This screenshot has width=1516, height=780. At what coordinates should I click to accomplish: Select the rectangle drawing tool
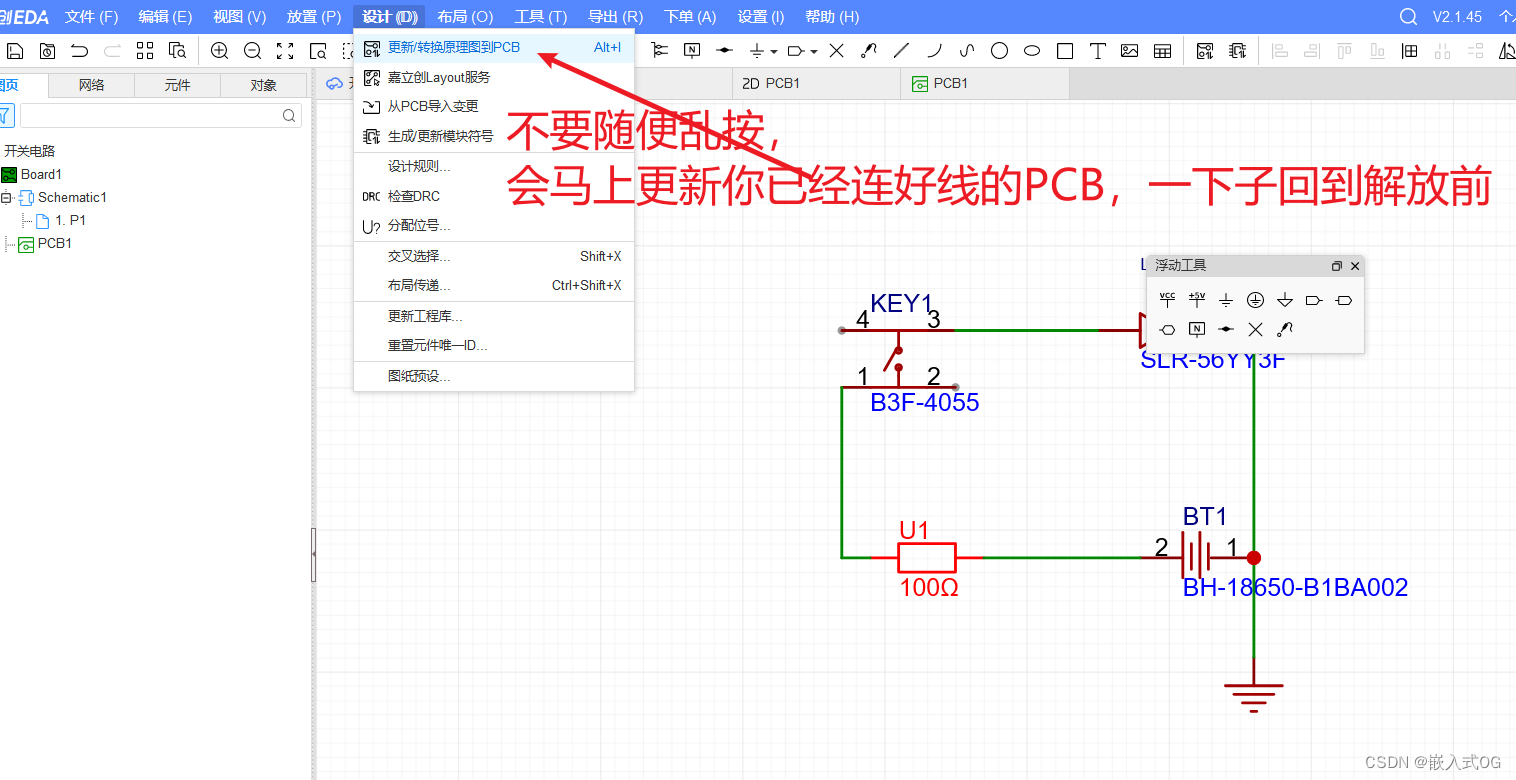tap(1065, 51)
